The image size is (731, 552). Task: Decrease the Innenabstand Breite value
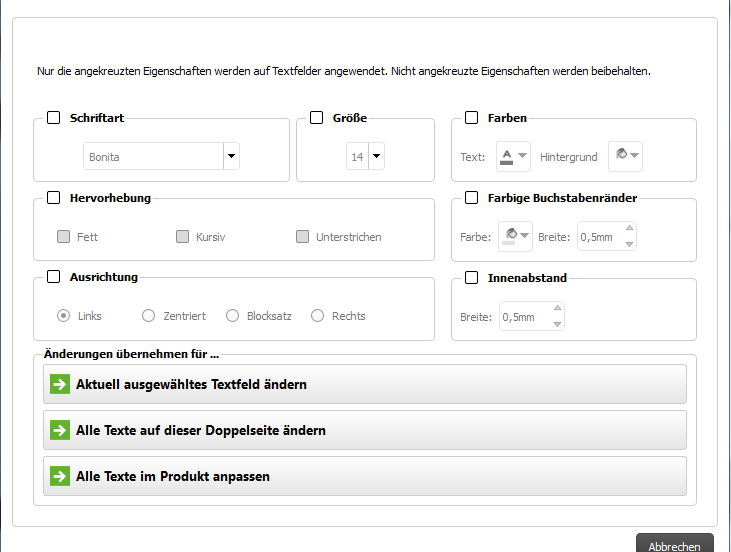tap(558, 323)
